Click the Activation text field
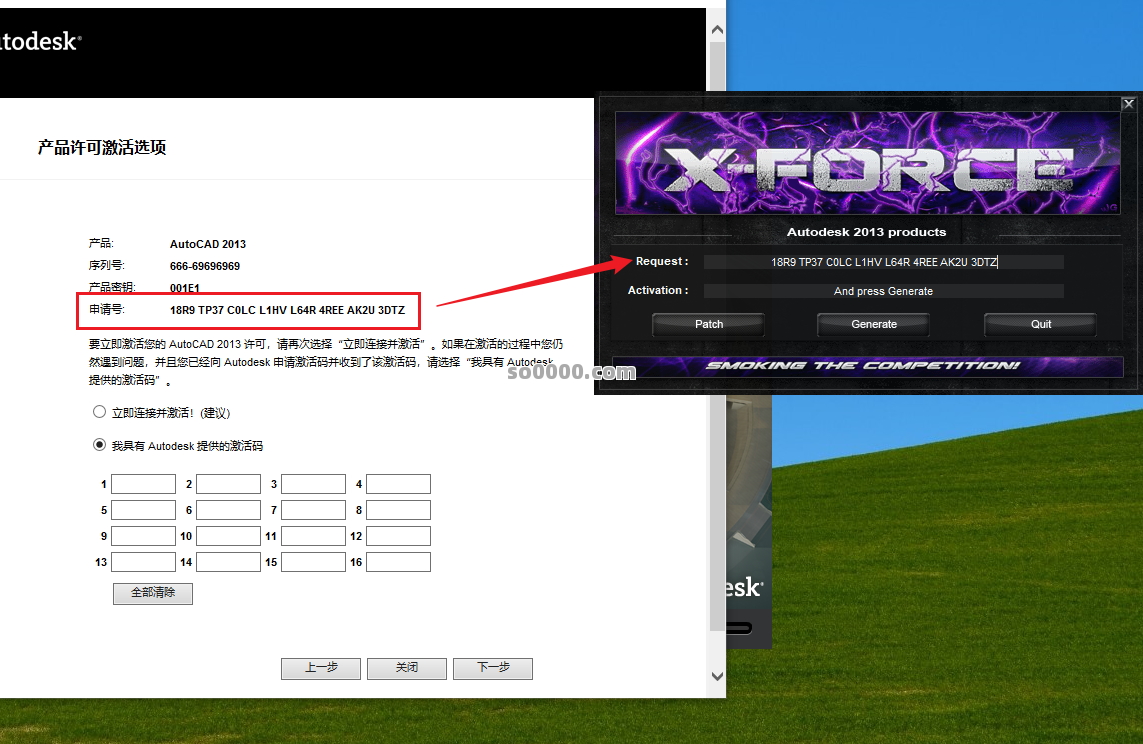The image size is (1143, 744). pos(883,291)
